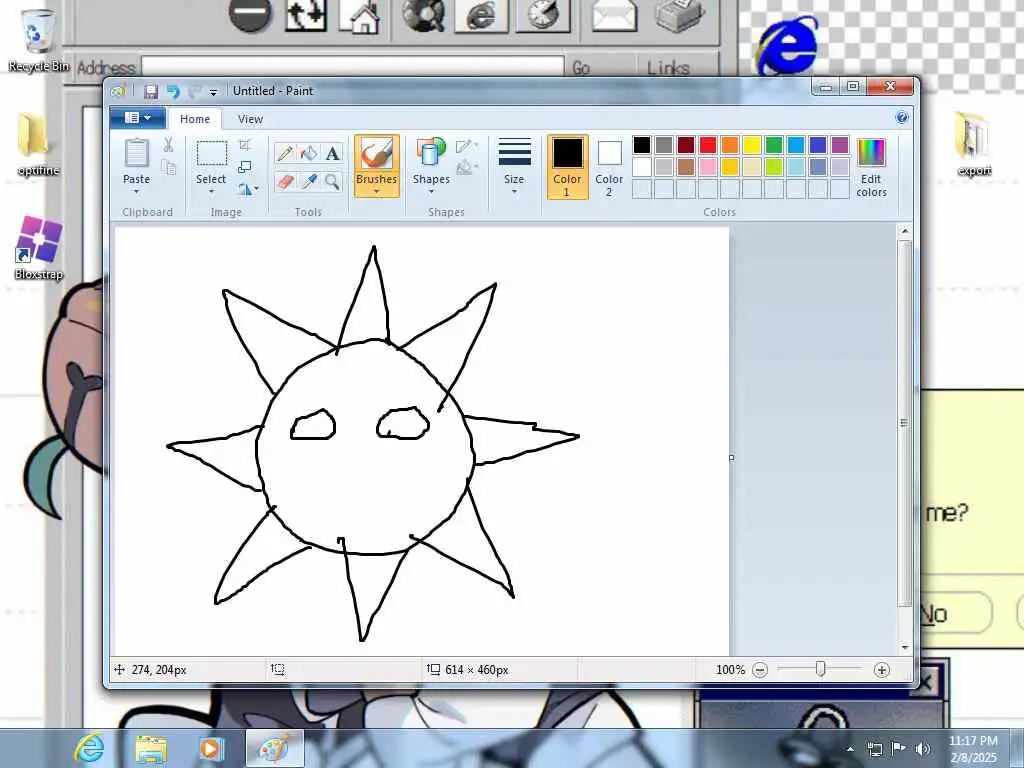Pick the green color swatch
The image size is (1024, 768).
[774, 144]
